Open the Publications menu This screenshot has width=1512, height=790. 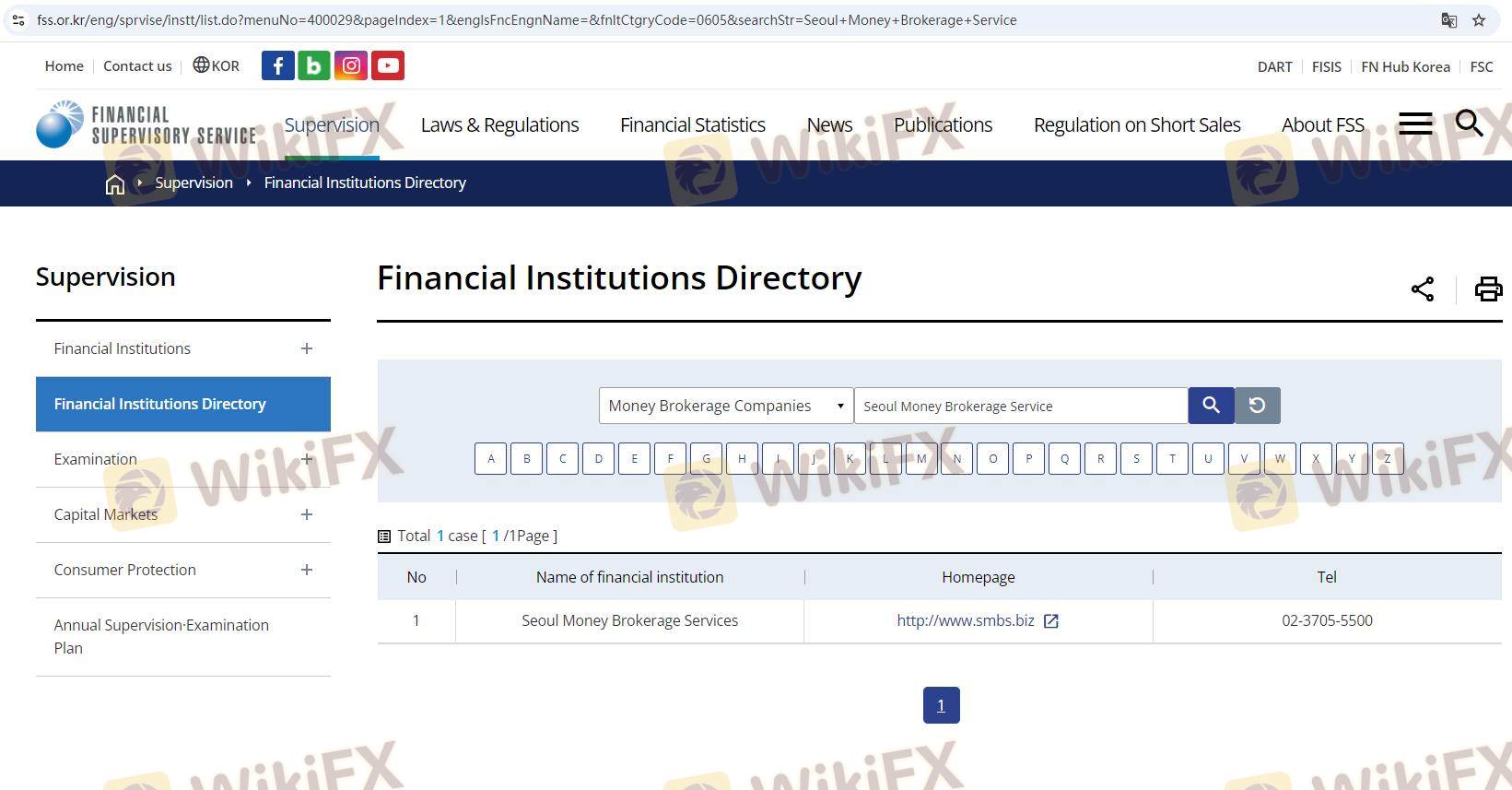click(x=943, y=124)
